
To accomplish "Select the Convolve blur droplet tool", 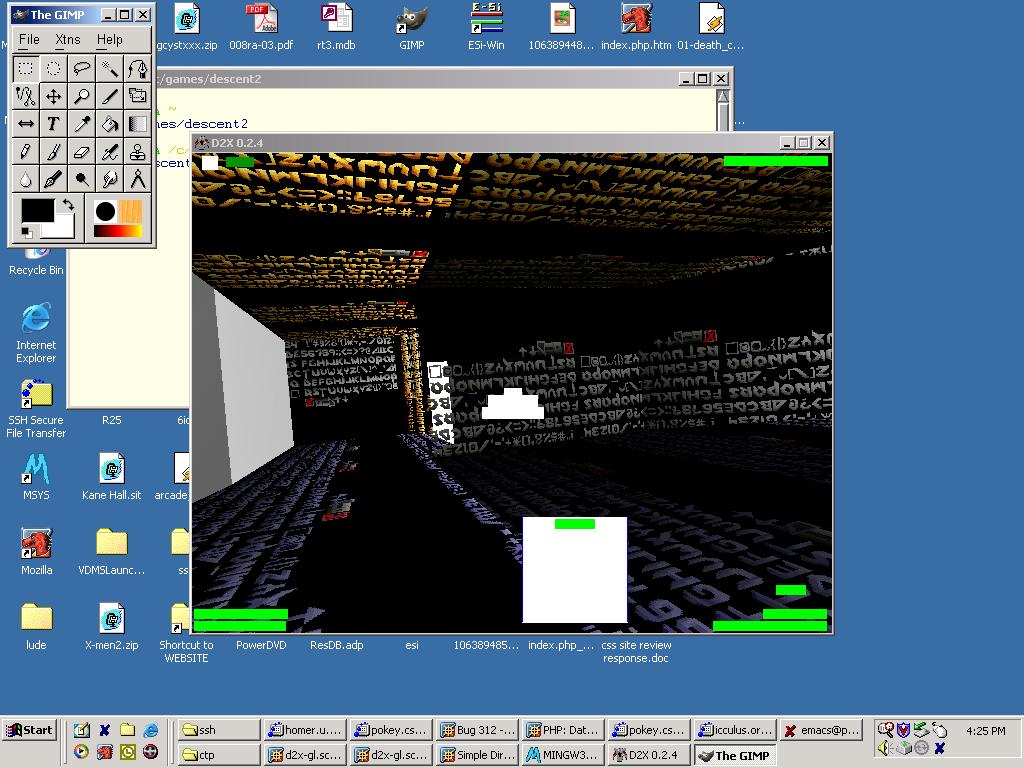I will point(25,179).
